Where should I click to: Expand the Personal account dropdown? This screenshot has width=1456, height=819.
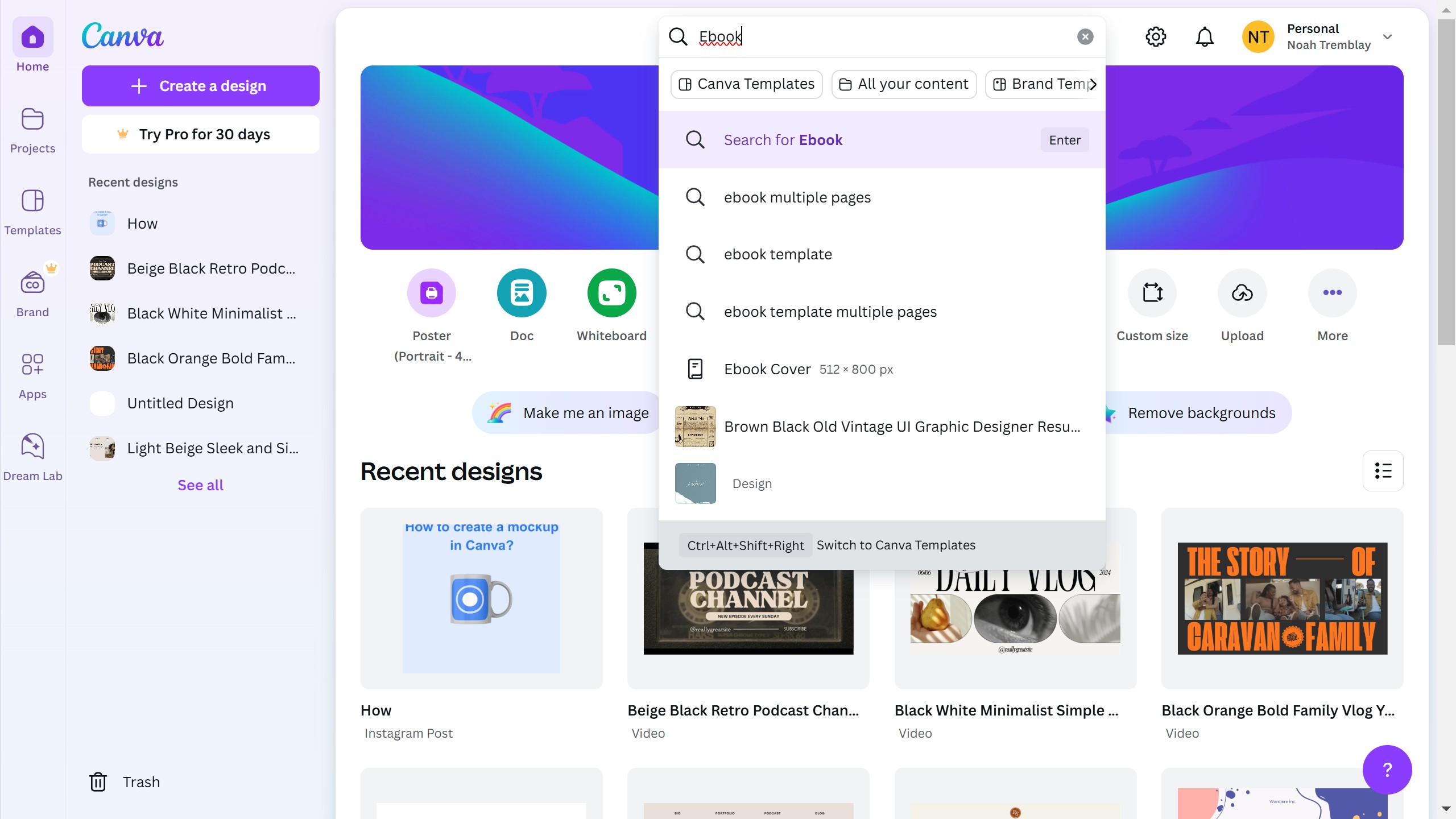[1387, 37]
